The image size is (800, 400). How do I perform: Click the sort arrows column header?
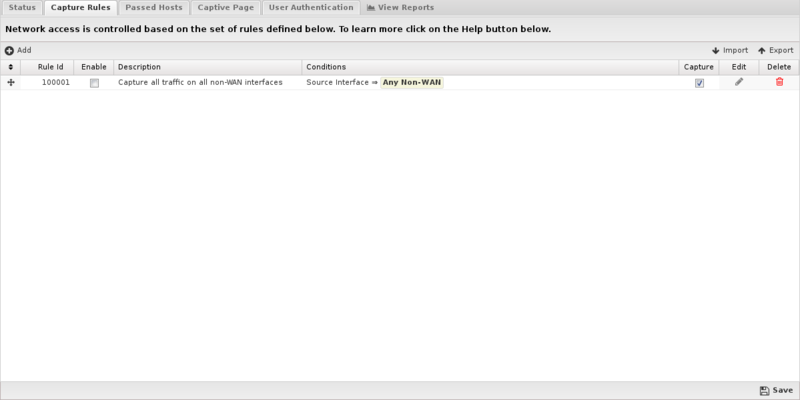(x=11, y=67)
